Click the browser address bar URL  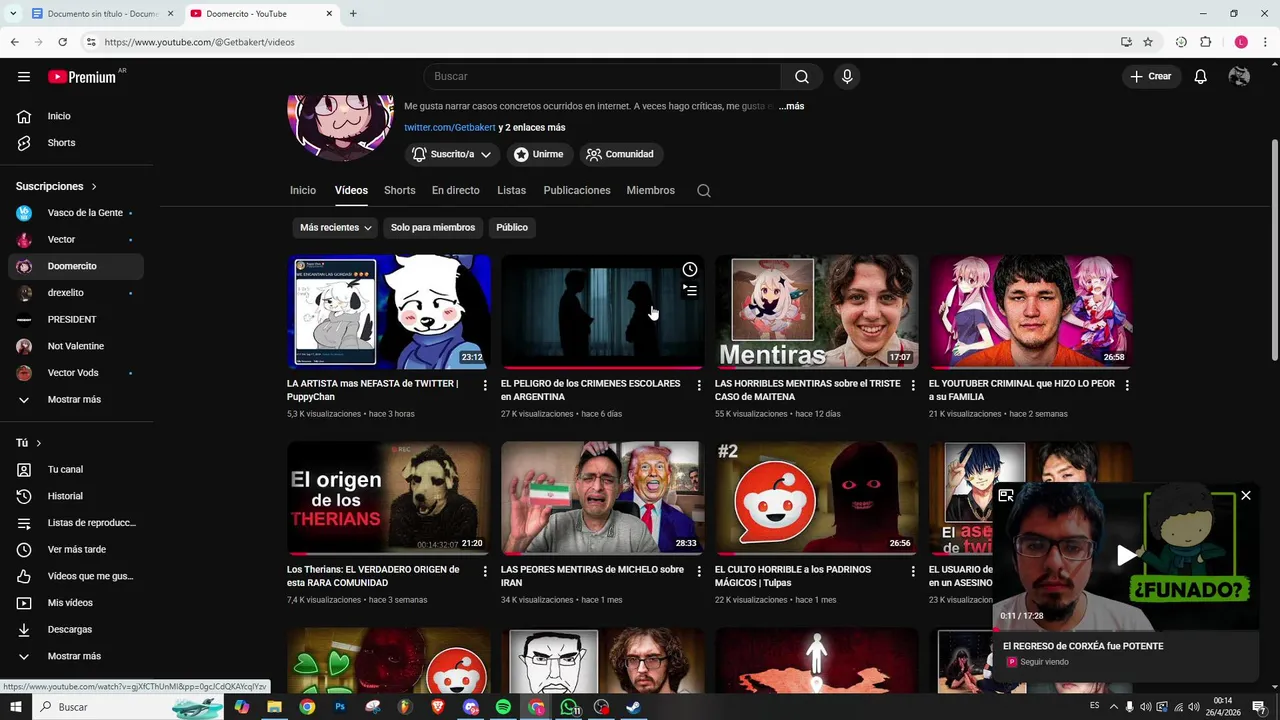pos(199,42)
